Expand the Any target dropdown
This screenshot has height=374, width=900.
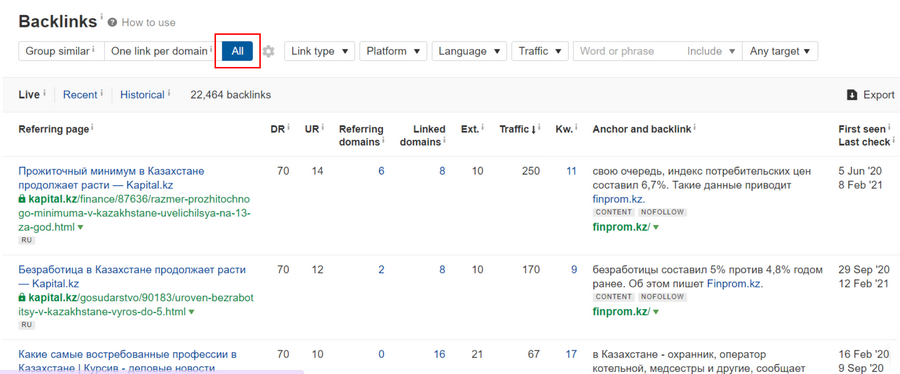(x=780, y=51)
